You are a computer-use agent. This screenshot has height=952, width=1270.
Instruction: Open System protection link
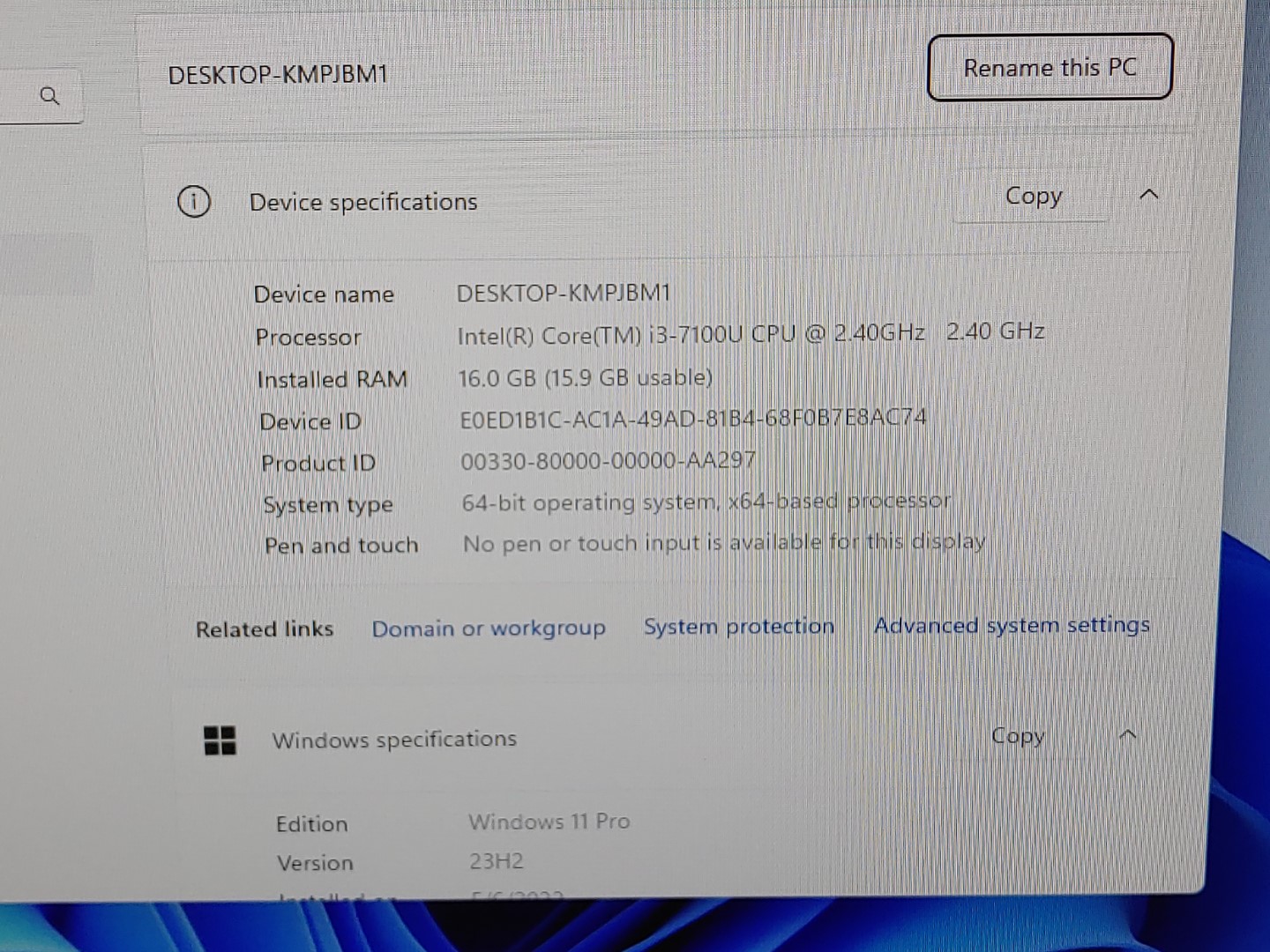pos(739,626)
